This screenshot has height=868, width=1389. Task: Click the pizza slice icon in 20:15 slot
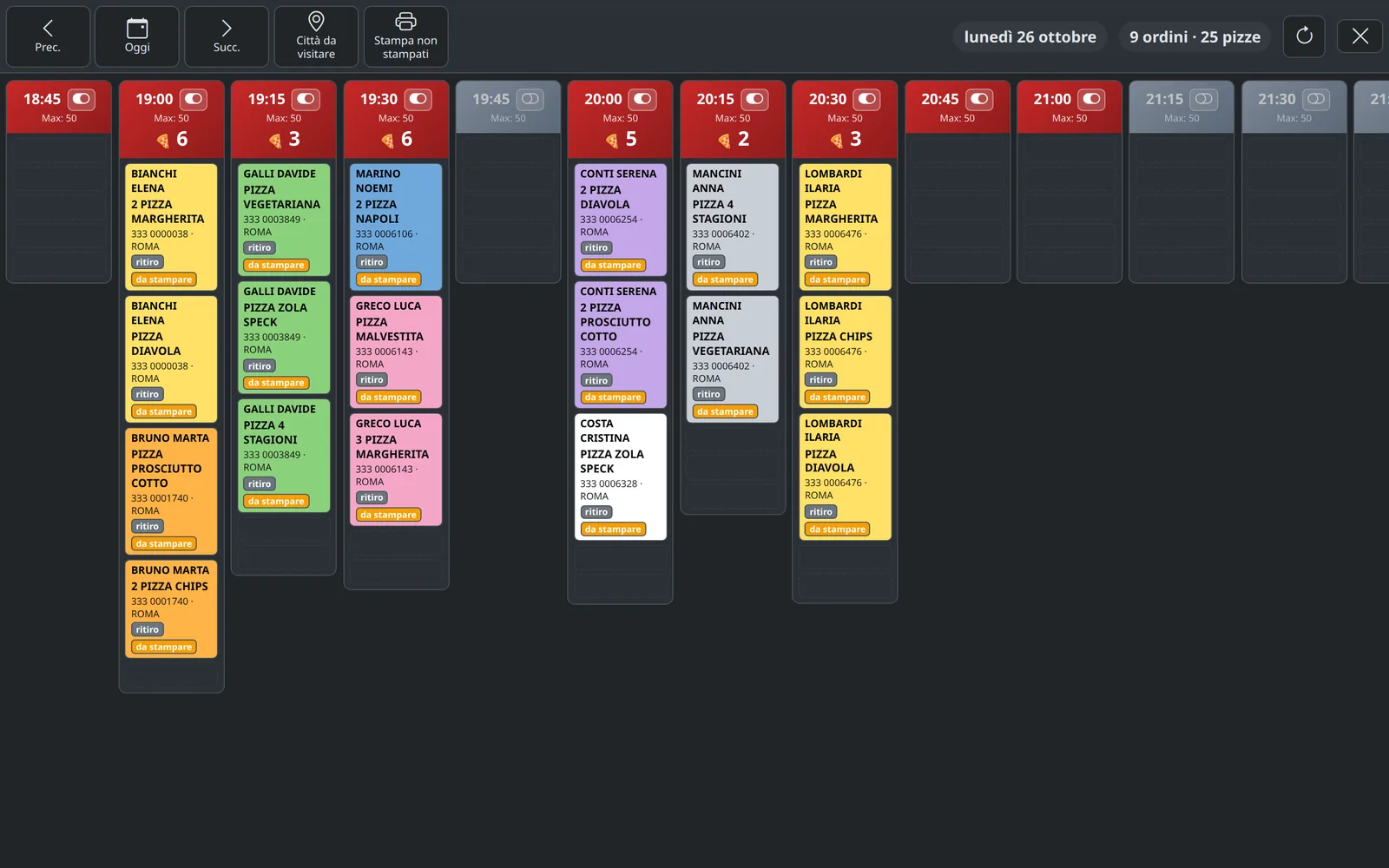724,140
